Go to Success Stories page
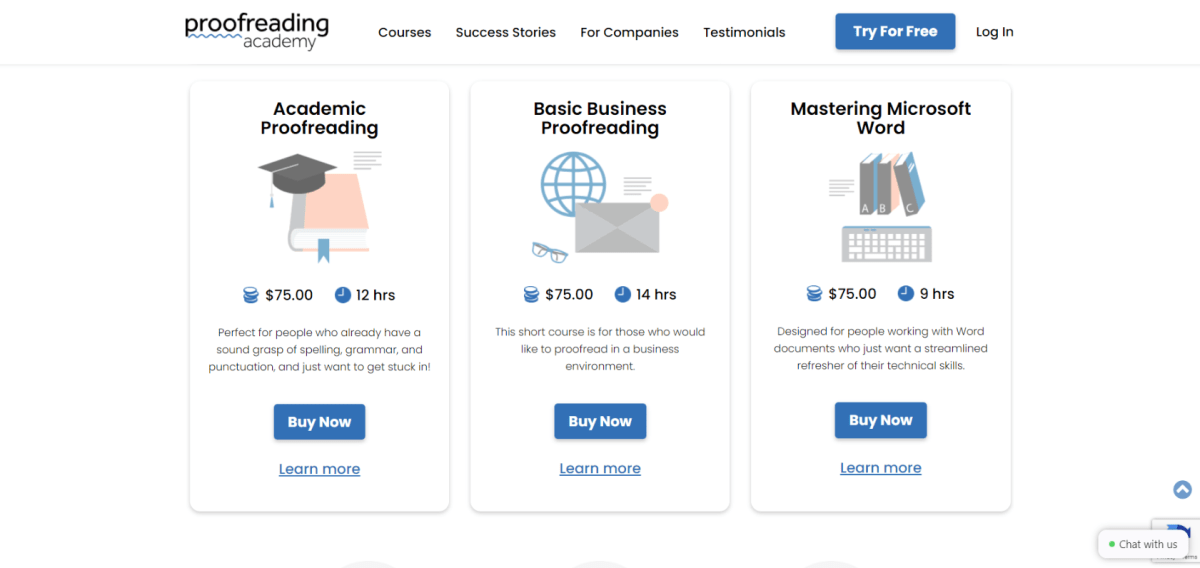 (x=505, y=32)
